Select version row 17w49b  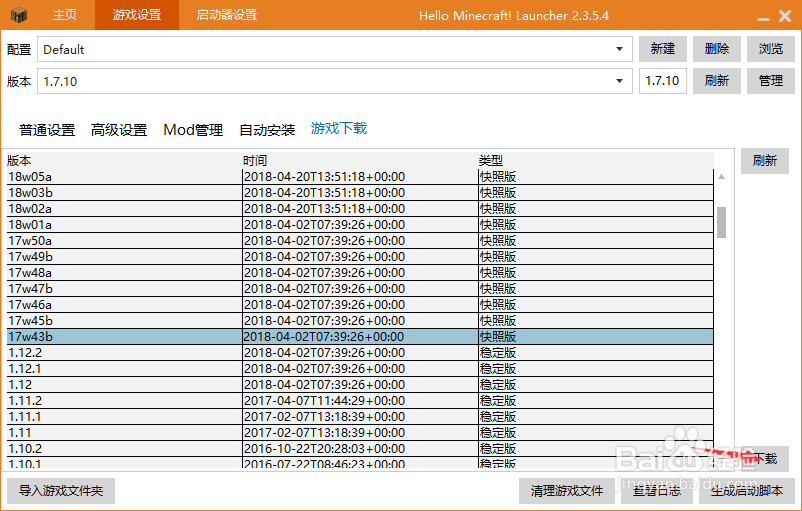(x=360, y=257)
